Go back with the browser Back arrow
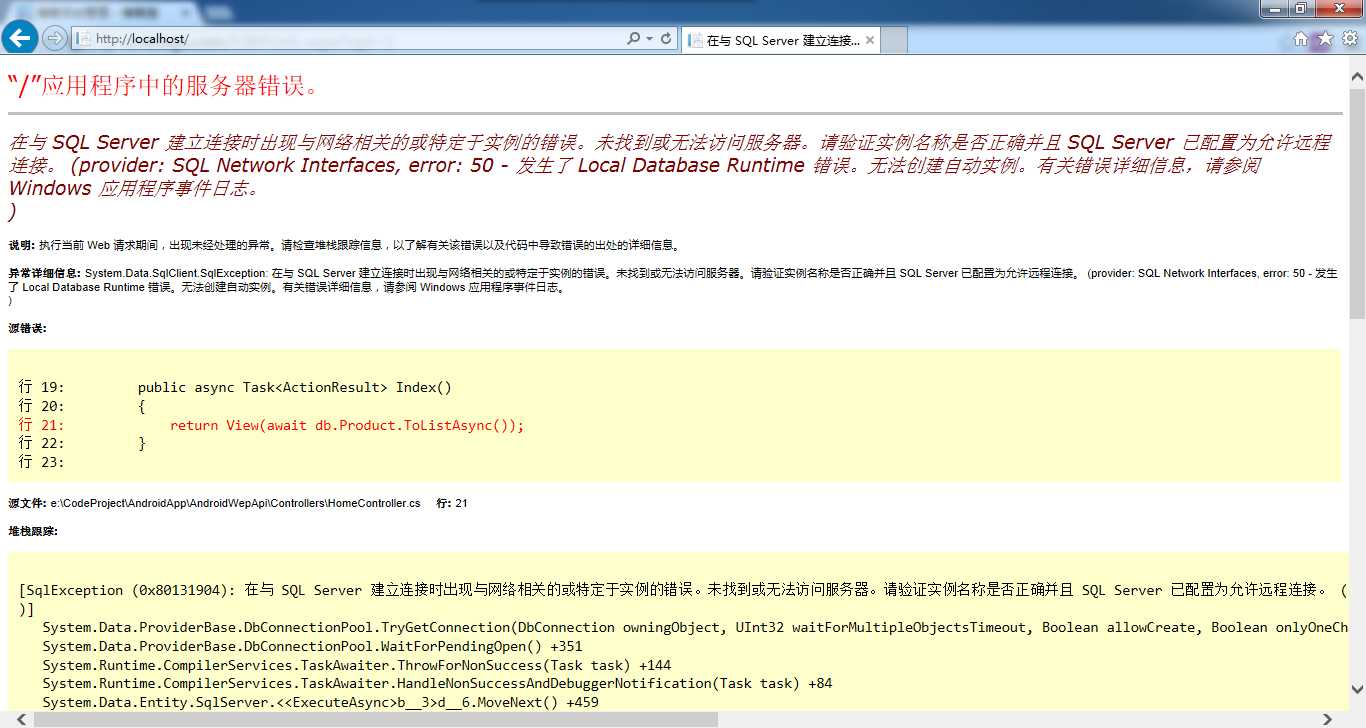 (x=20, y=38)
